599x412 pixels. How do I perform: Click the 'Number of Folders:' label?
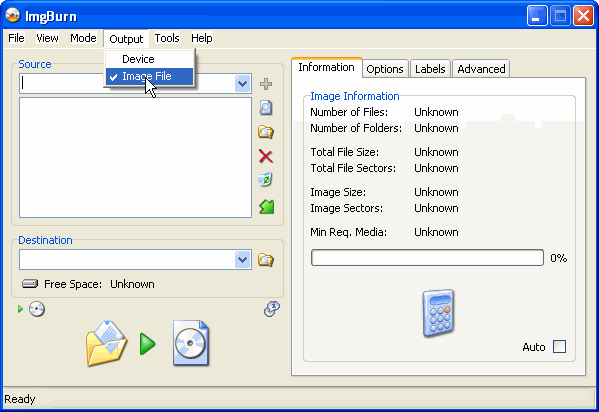[356, 128]
